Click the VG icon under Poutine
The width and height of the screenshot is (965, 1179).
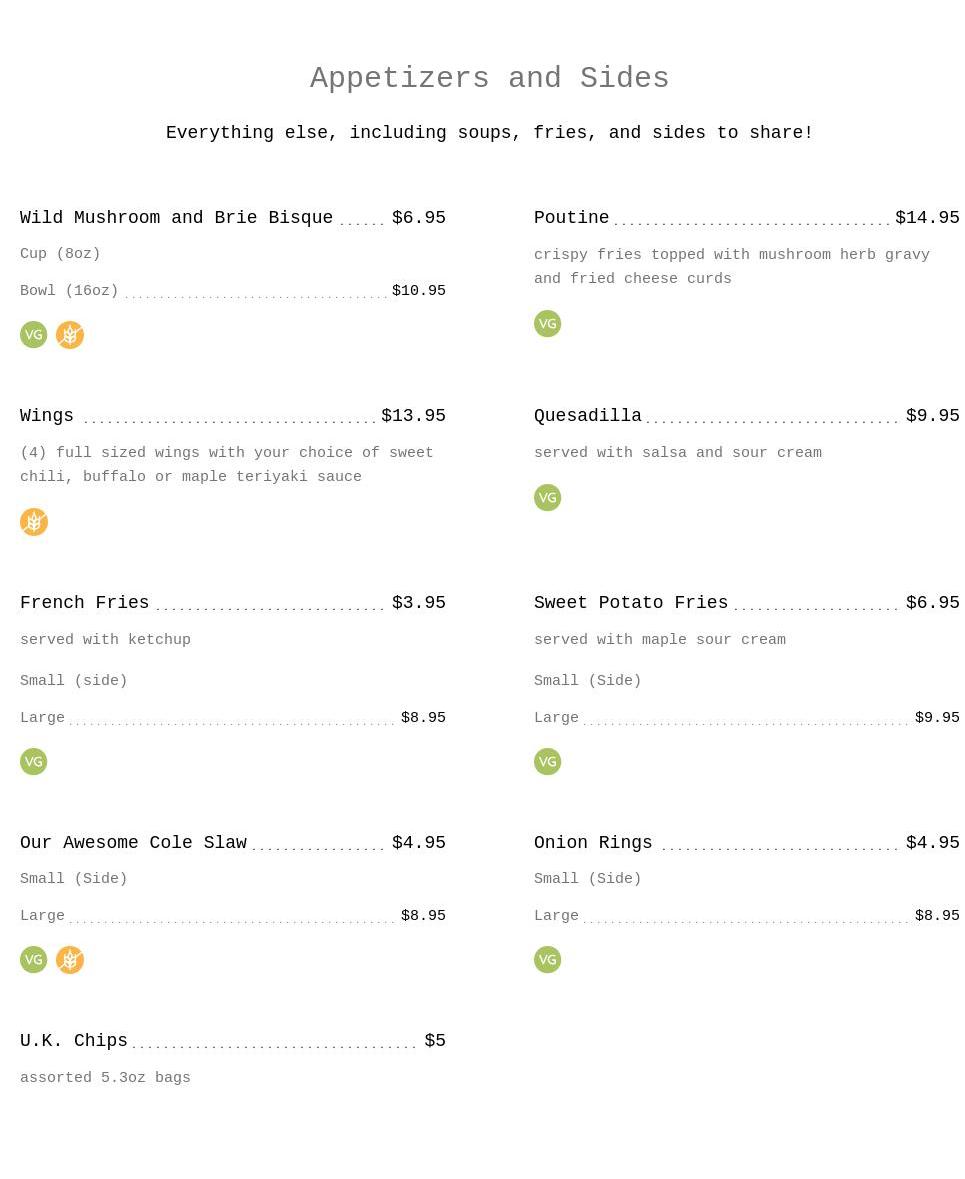pyautogui.click(x=548, y=323)
